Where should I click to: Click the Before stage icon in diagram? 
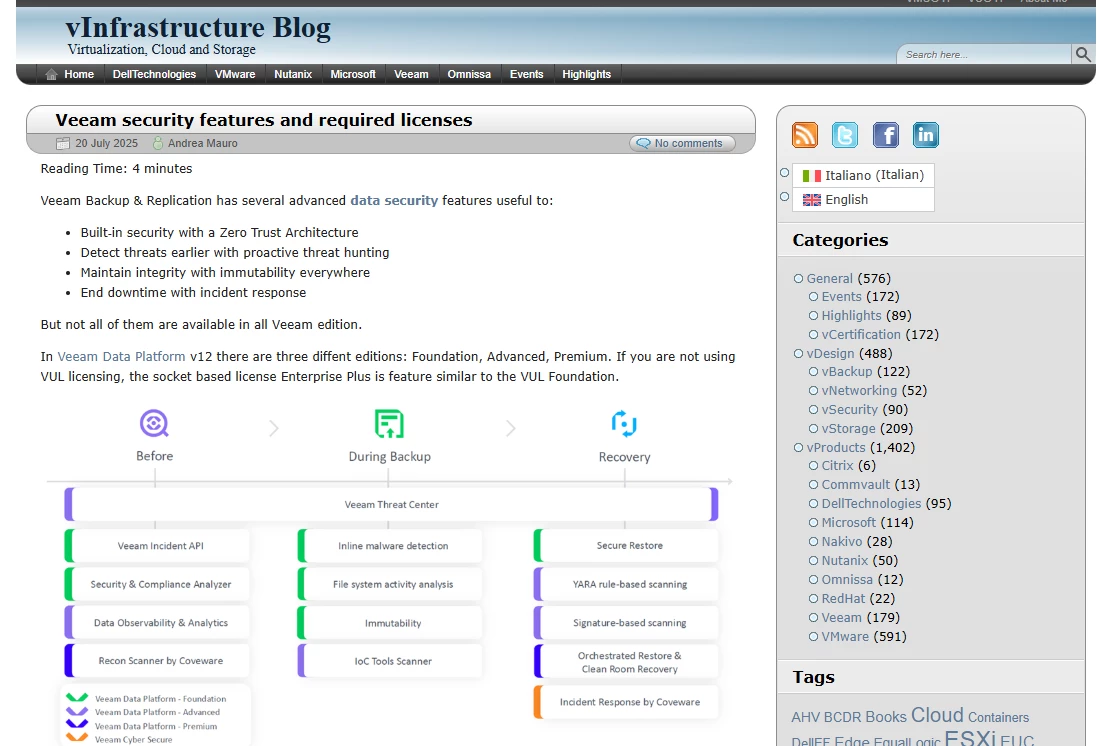tap(154, 424)
